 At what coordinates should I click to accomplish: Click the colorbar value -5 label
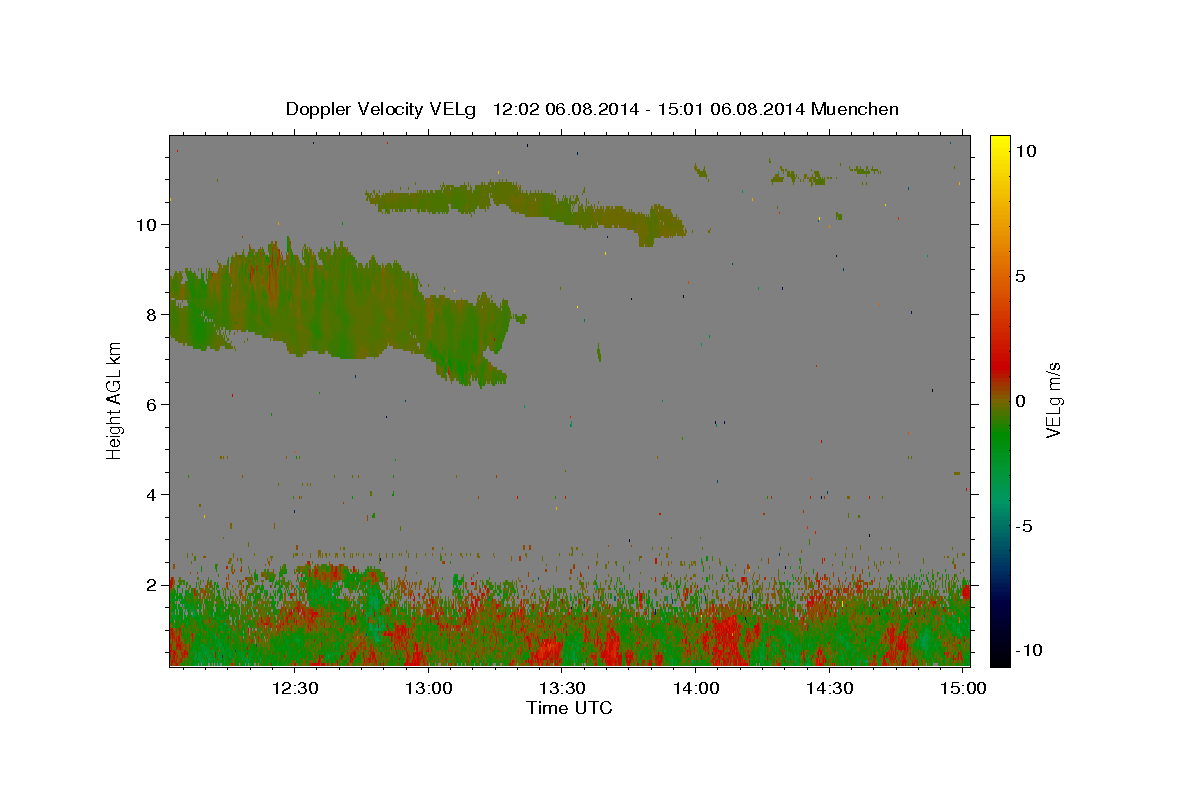(1024, 526)
